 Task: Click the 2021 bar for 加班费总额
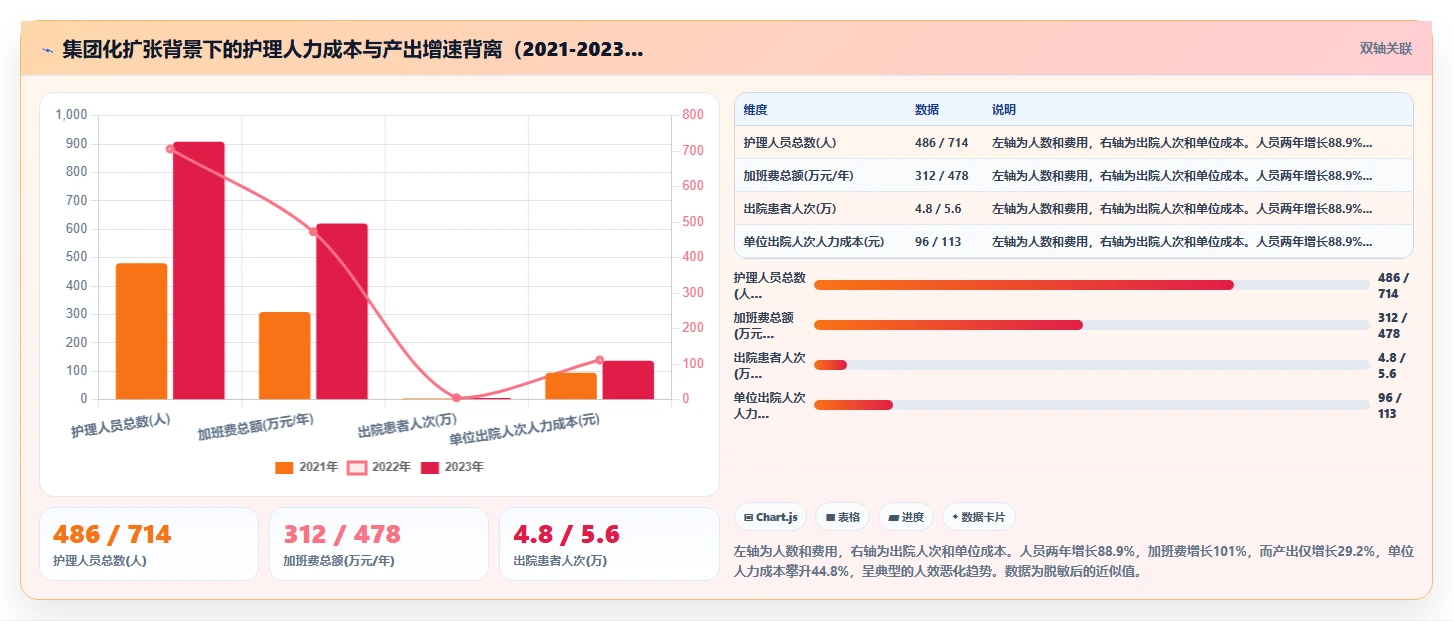tap(285, 355)
